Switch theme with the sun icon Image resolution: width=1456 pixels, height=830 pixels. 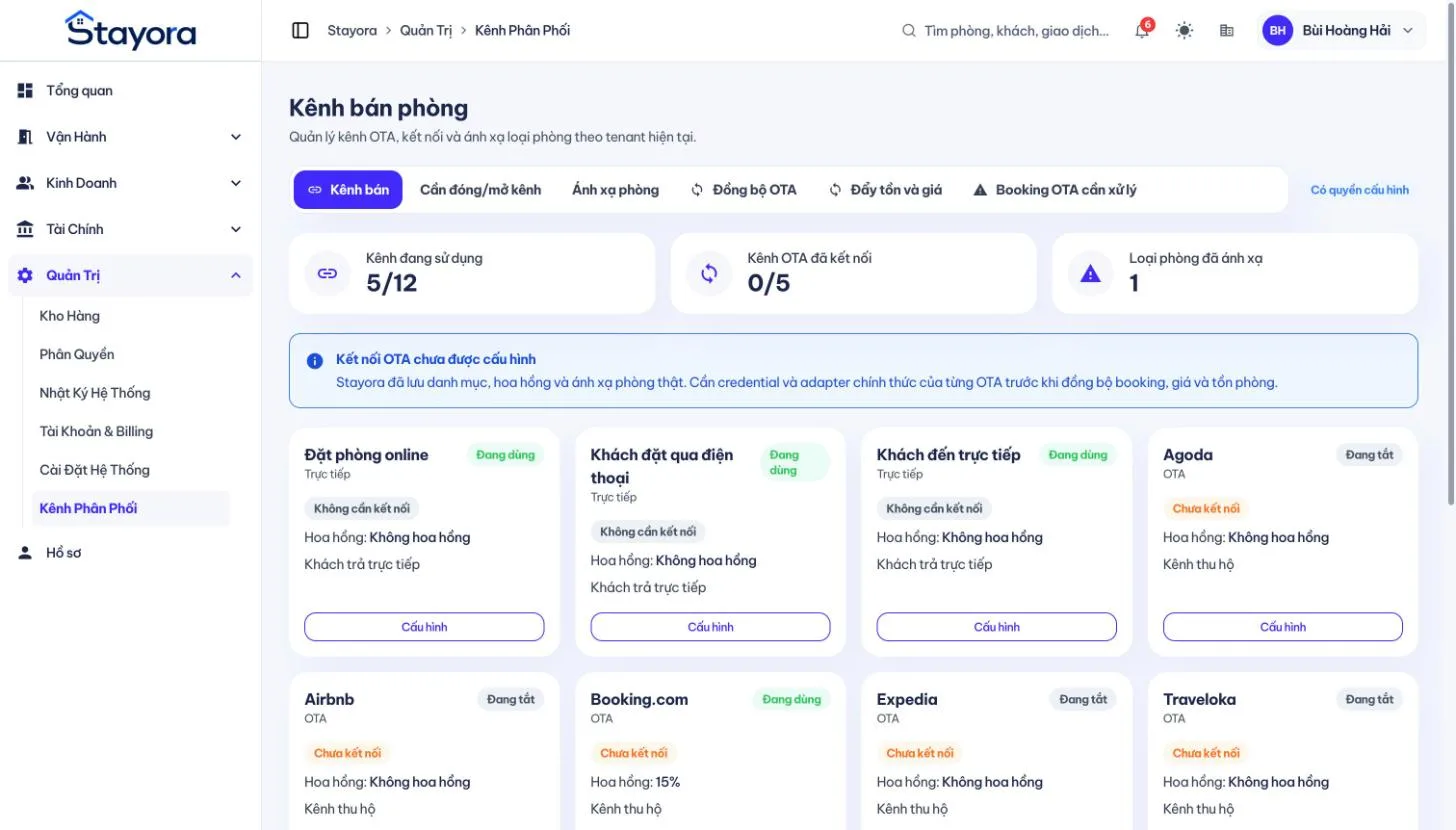1184,30
